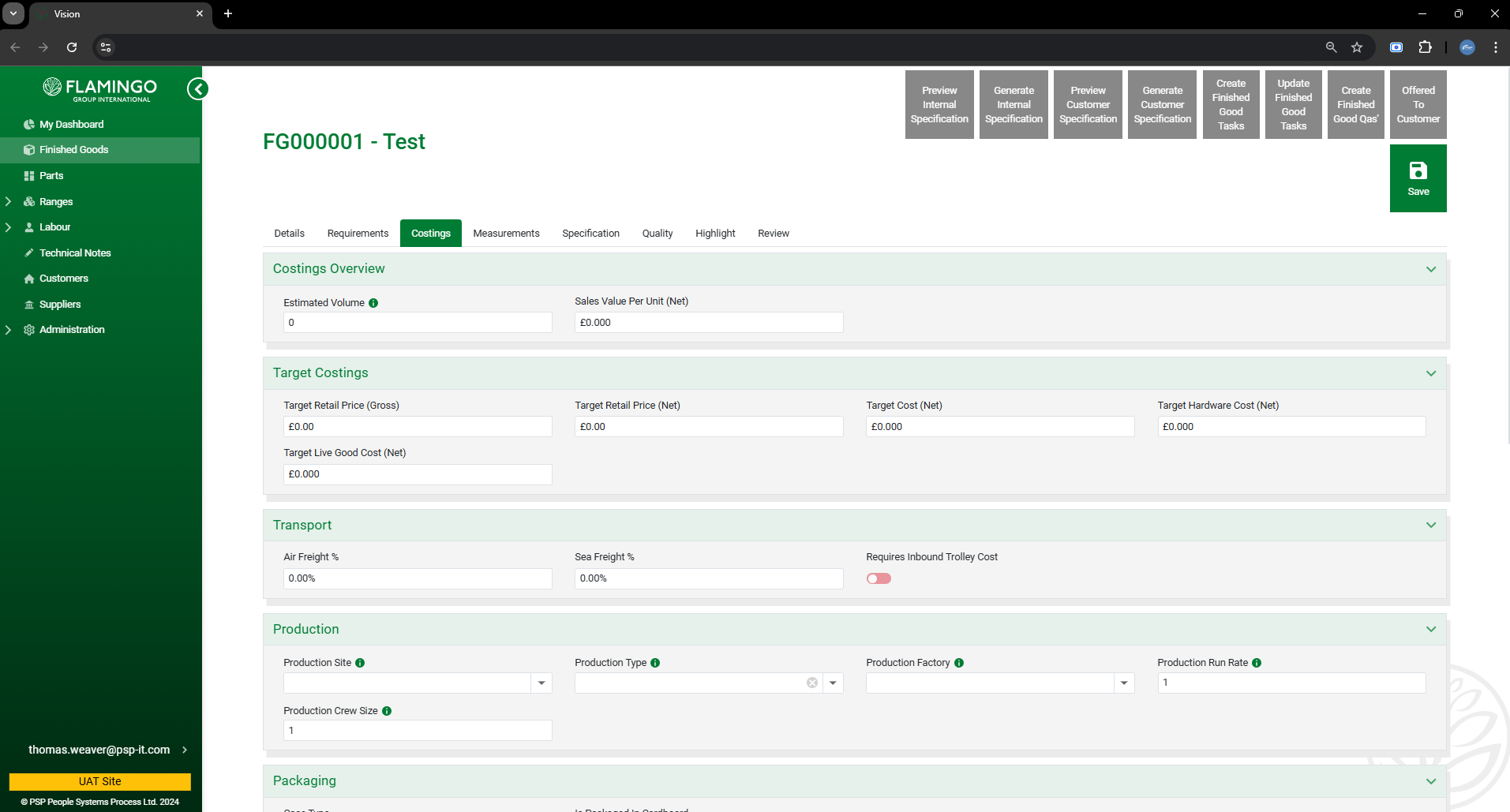Click the Sales Value Per Unit field

709,323
